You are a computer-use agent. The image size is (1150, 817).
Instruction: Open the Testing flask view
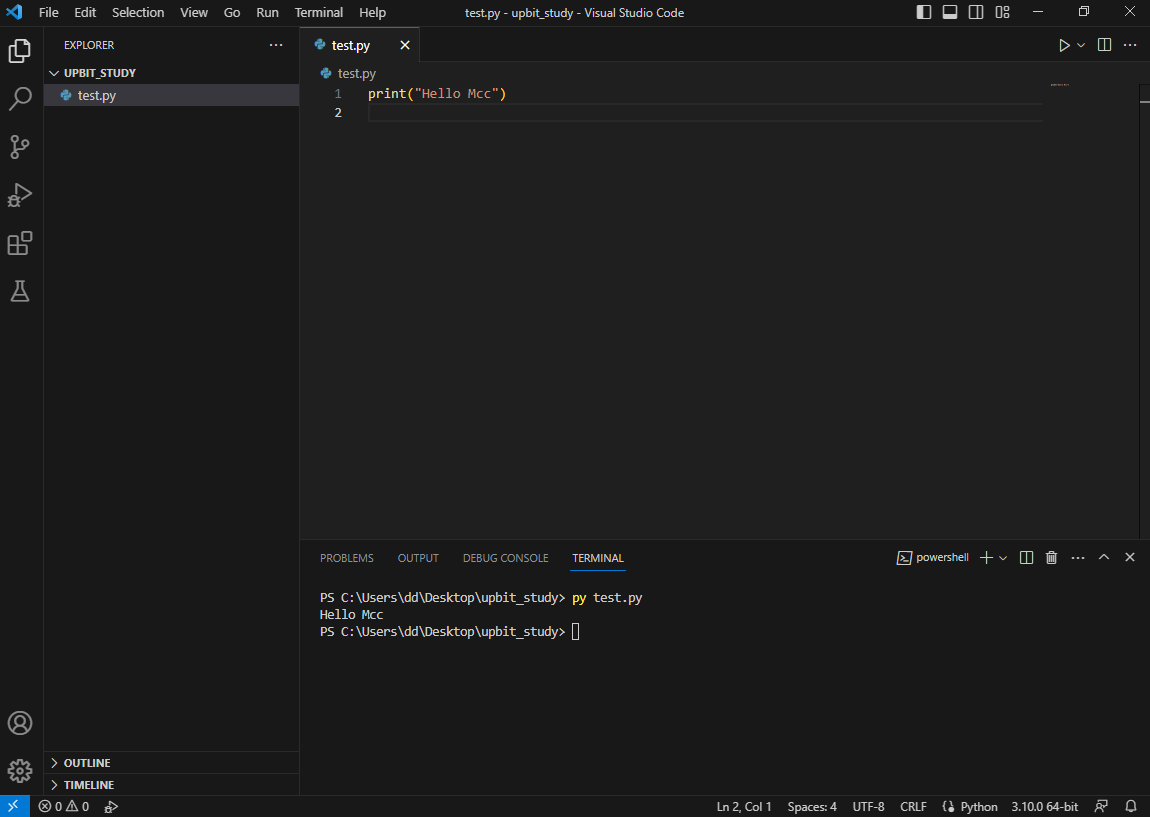pos(20,291)
